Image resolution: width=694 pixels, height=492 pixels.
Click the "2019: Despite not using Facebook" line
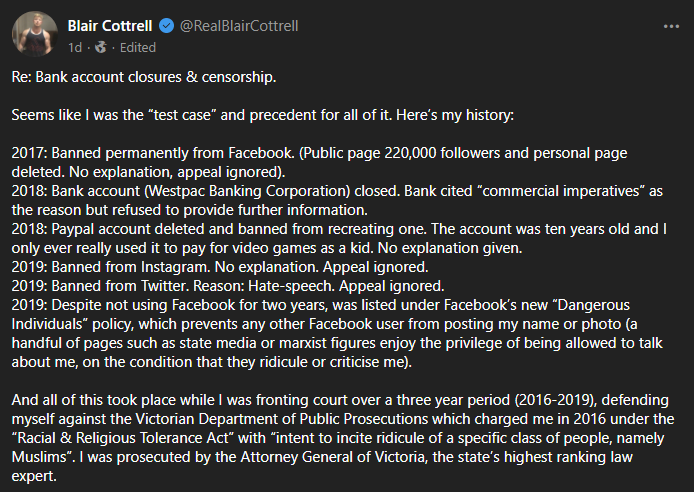[123, 305]
